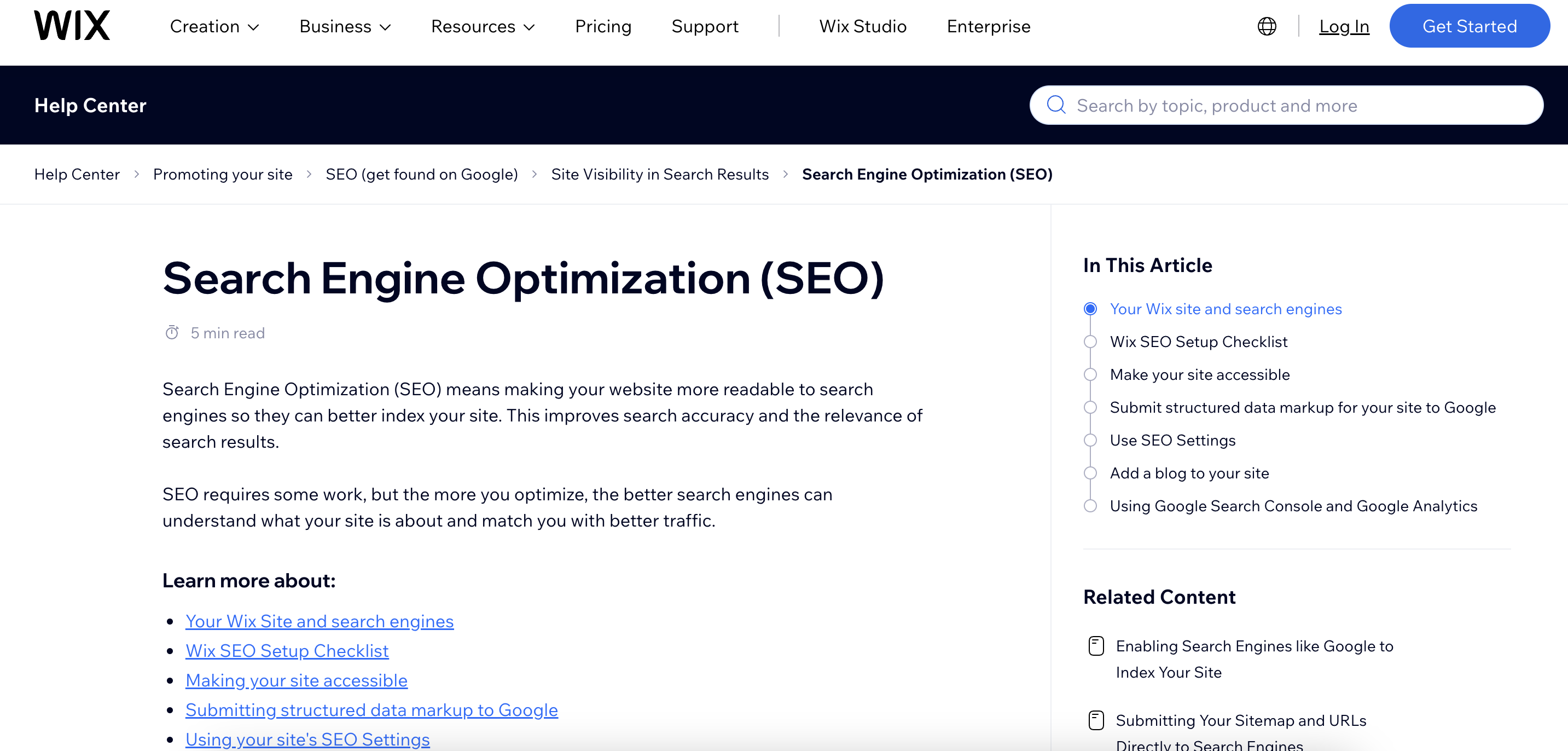Screen dimensions: 1568x751
Task: Click the Search Engine Optimization (SEO) article title
Action: (523, 279)
